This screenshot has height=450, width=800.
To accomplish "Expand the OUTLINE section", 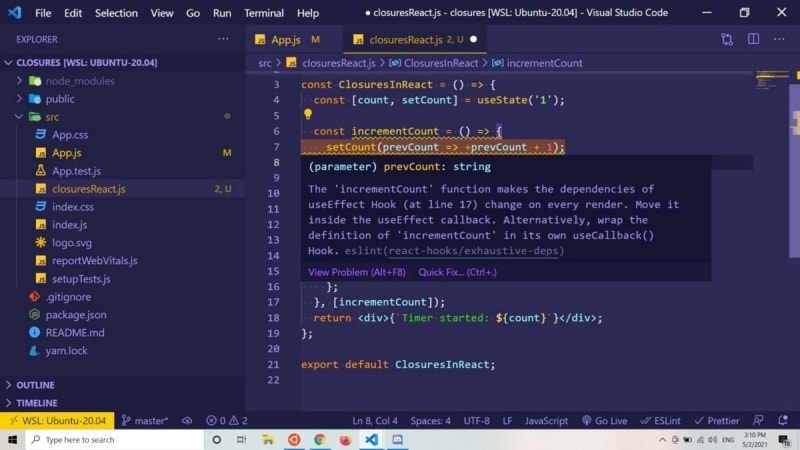I will [35, 385].
